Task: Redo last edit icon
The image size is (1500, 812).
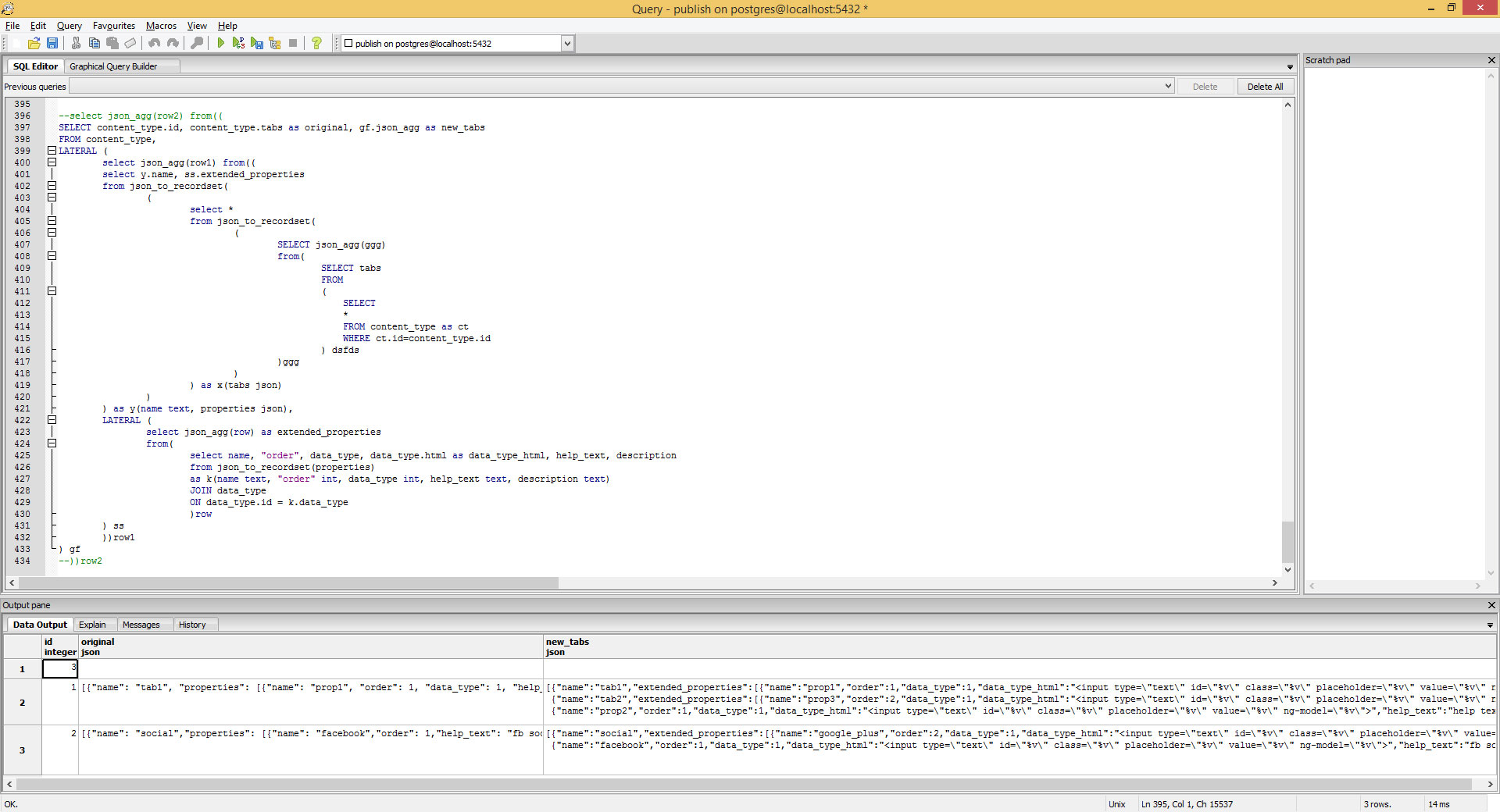Action: tap(173, 43)
